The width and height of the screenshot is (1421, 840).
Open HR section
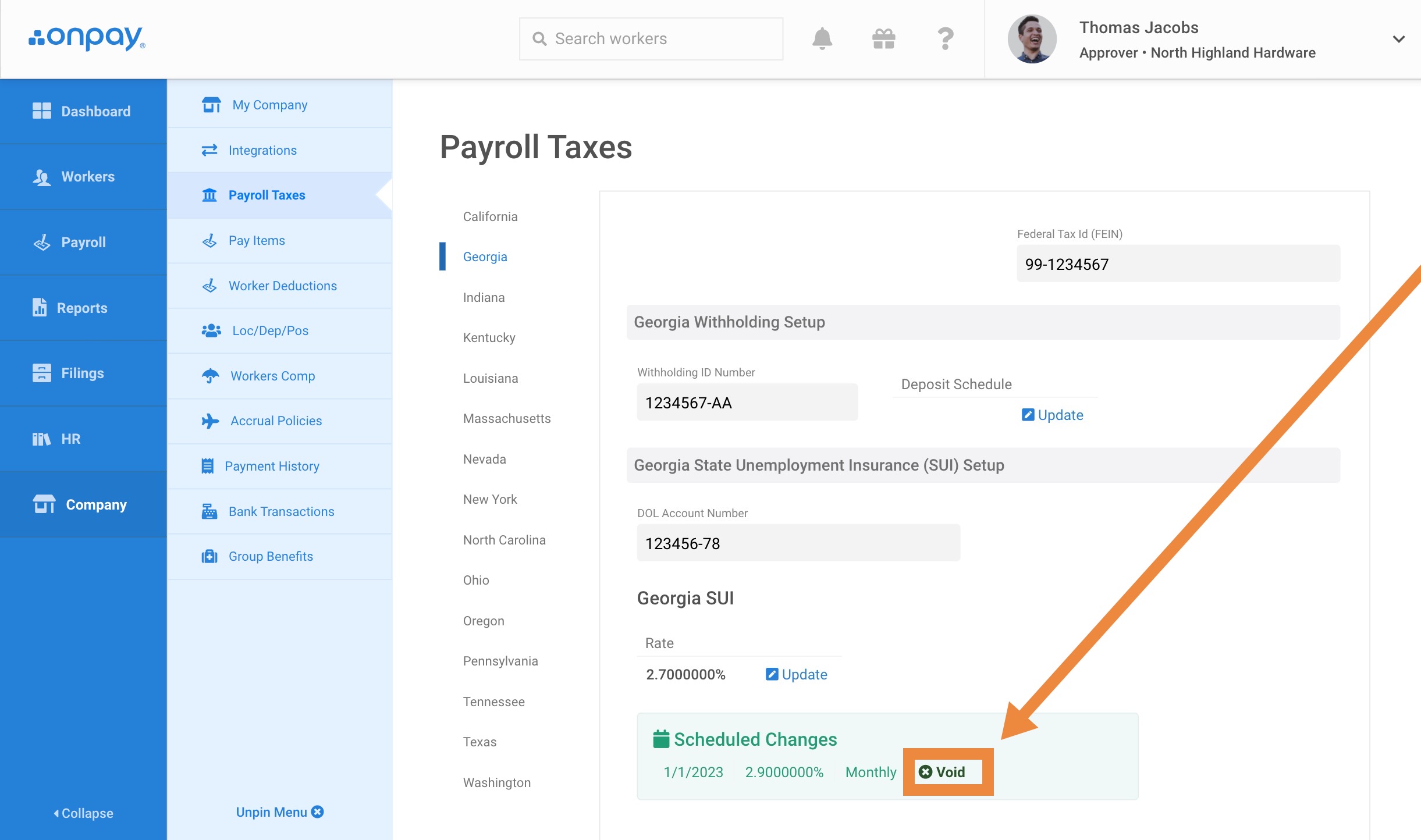[x=83, y=439]
